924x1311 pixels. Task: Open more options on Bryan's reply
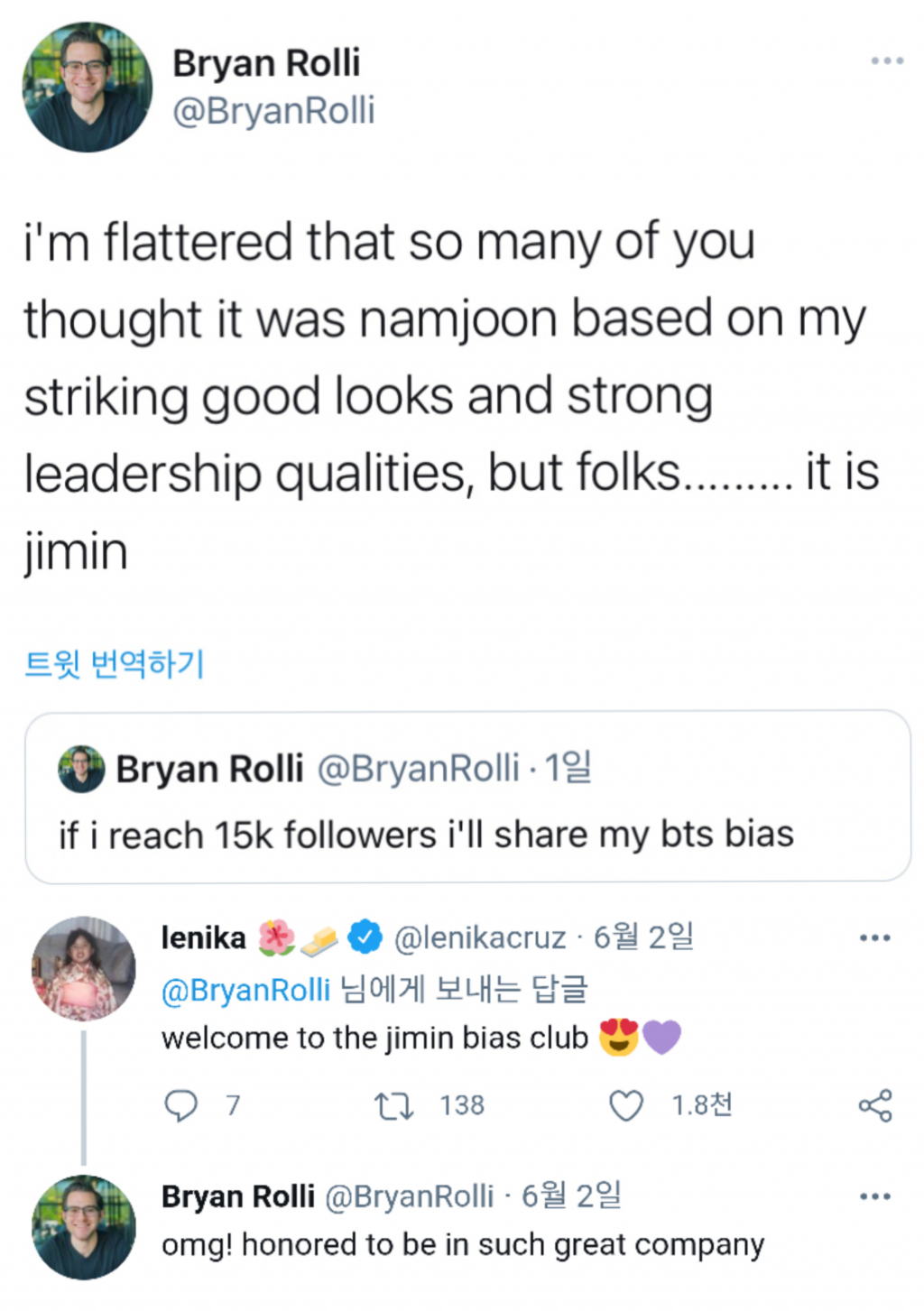(874, 1197)
